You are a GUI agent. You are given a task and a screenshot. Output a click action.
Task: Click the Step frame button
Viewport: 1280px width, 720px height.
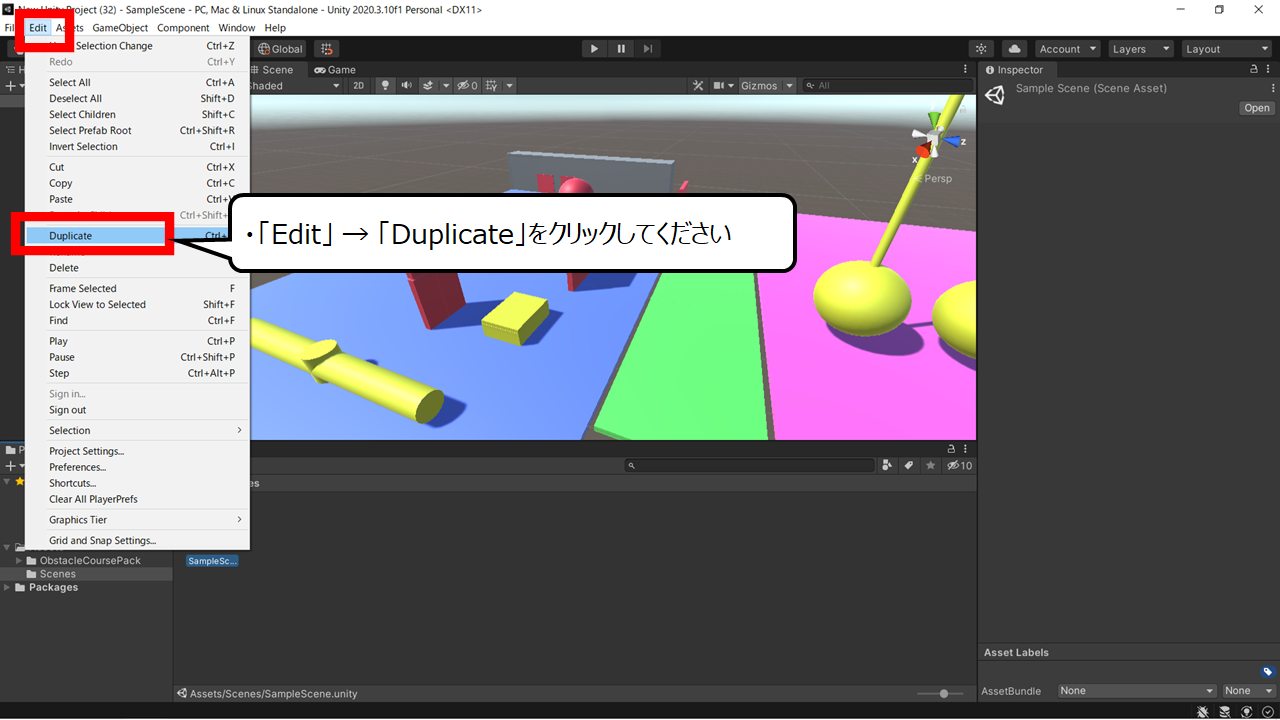pyautogui.click(x=648, y=49)
